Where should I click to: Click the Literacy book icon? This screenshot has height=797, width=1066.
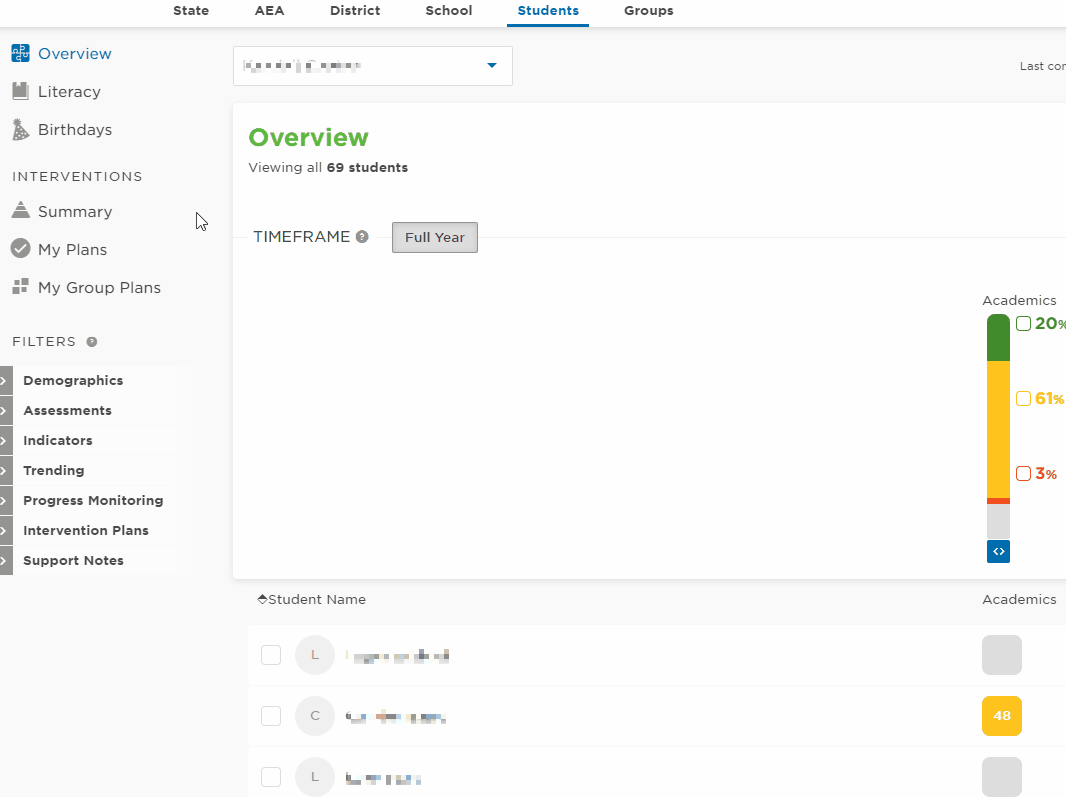click(20, 92)
